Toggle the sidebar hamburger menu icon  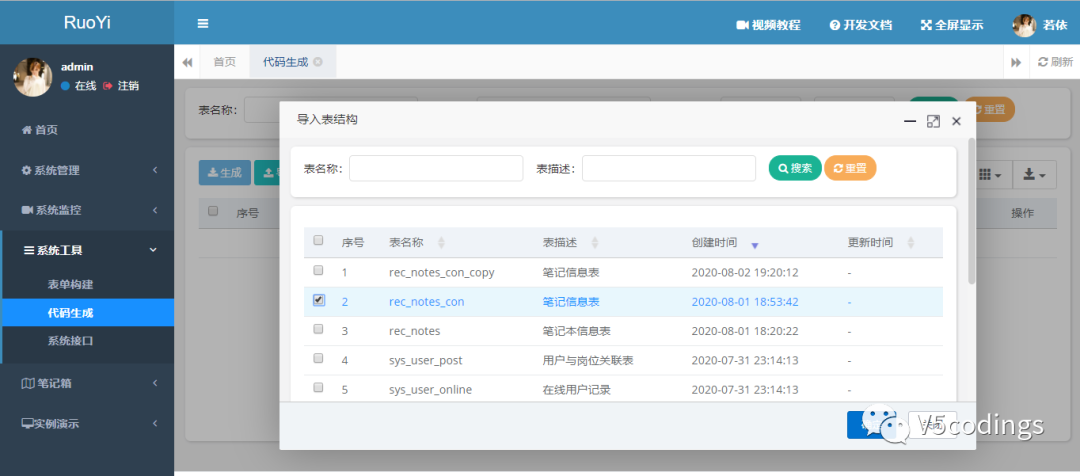tap(202, 23)
